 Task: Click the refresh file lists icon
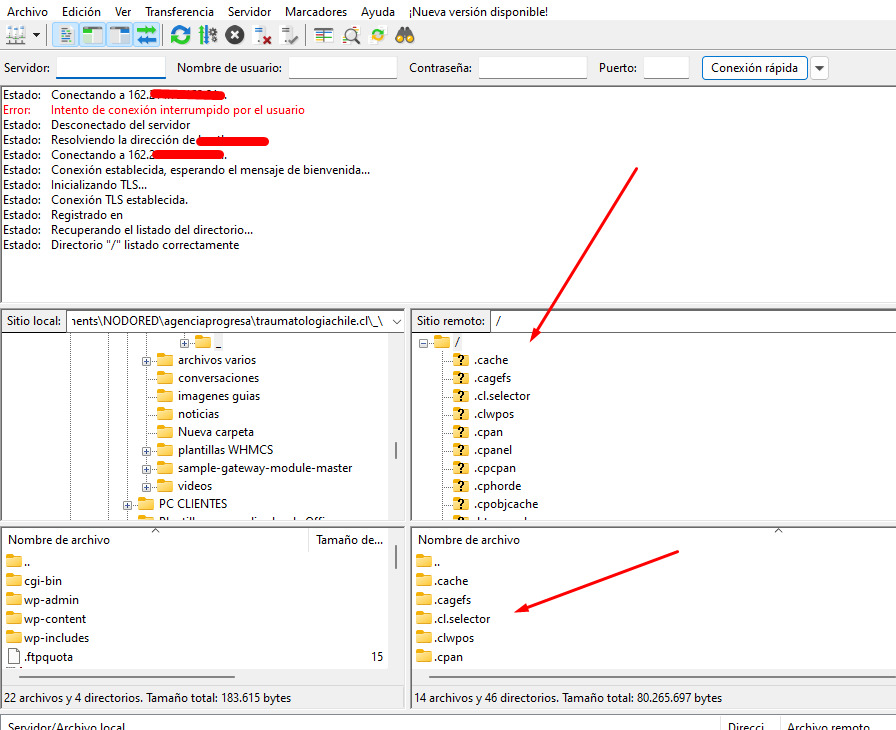click(x=180, y=35)
